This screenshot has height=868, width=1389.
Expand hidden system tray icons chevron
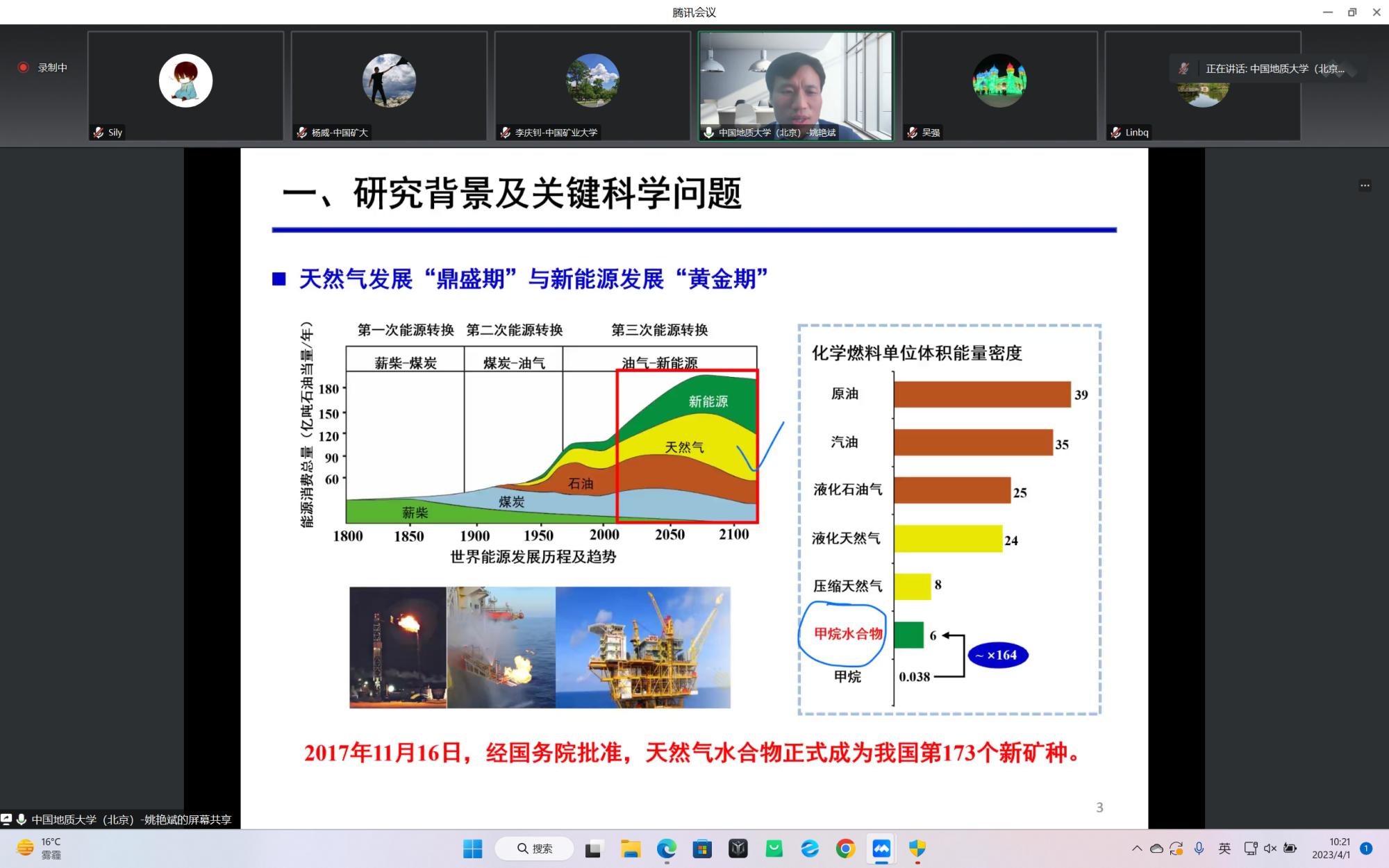pyautogui.click(x=1137, y=849)
